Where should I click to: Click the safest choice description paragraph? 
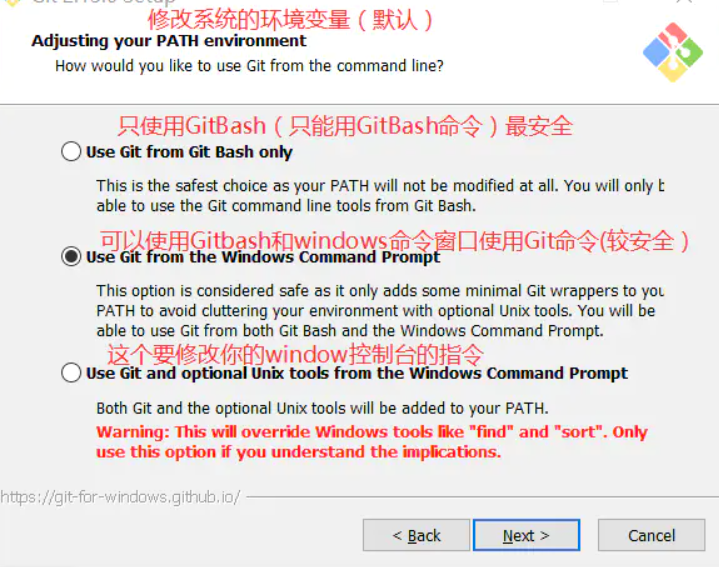coord(380,196)
